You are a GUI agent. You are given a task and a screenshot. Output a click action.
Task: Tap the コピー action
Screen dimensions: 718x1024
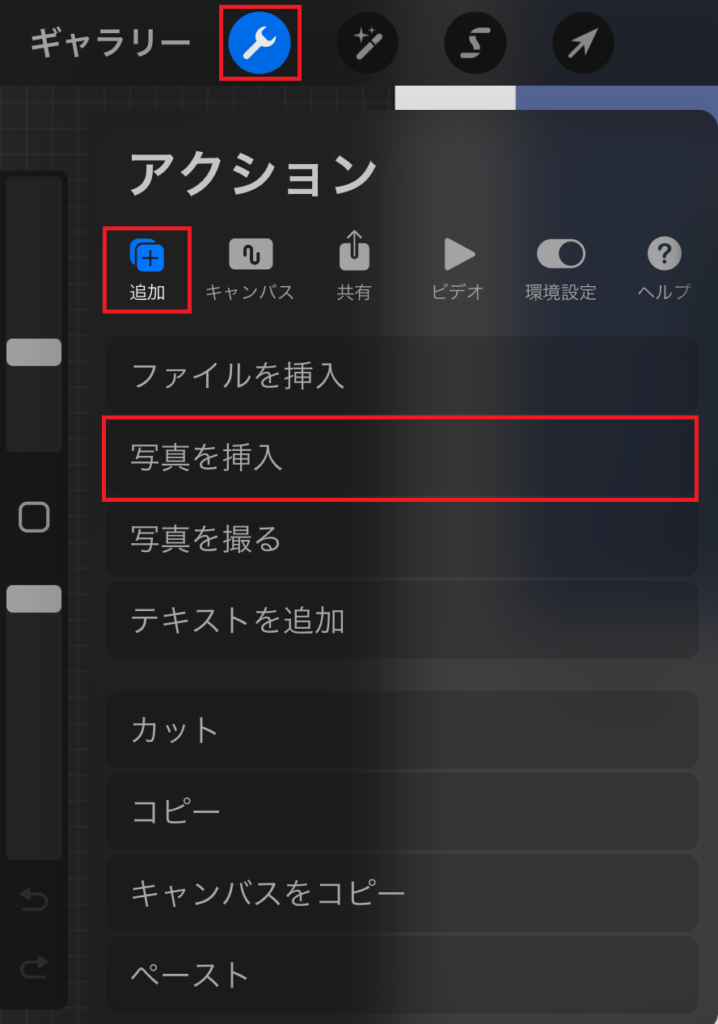tap(402, 811)
